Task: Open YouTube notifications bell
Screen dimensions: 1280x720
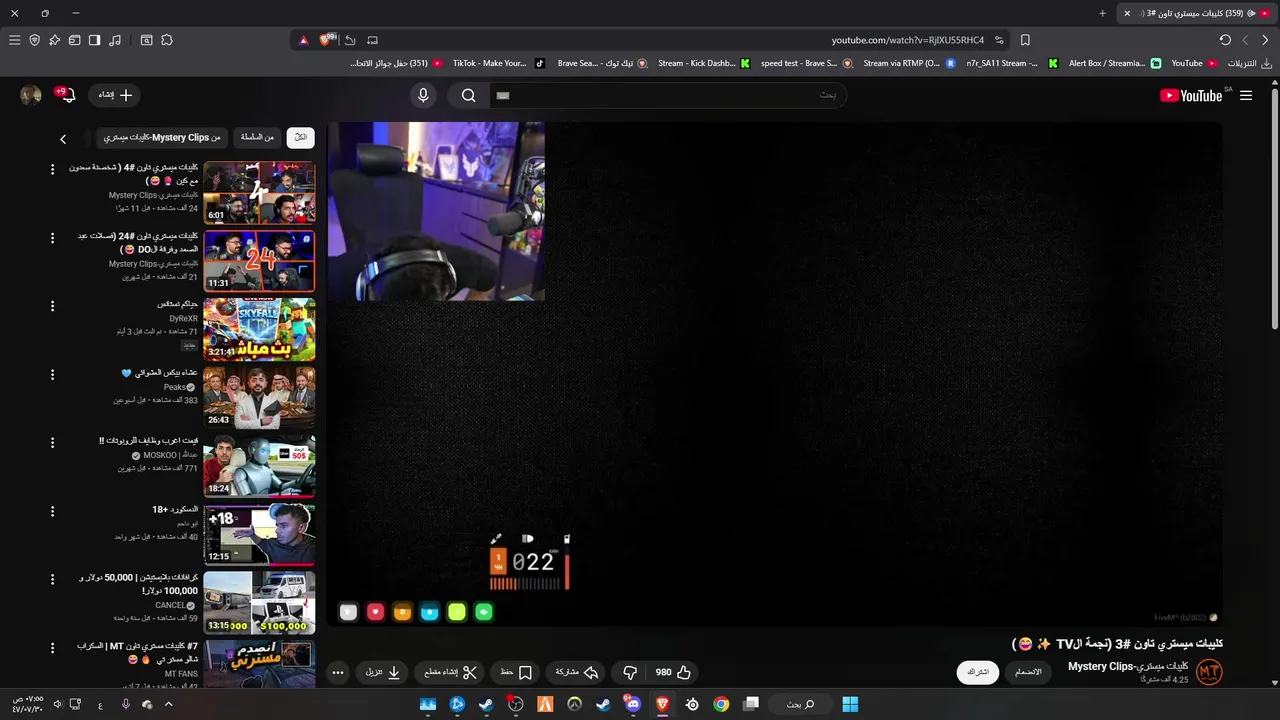Action: coord(68,95)
